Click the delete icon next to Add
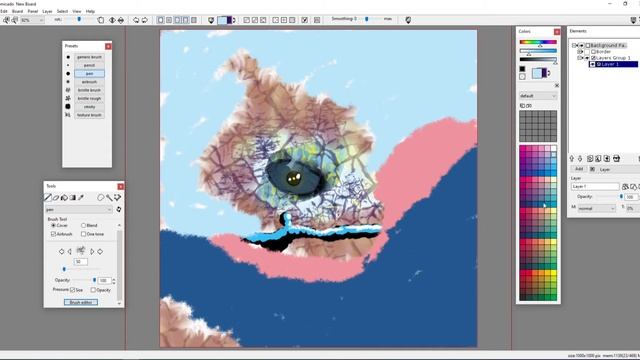 (592, 169)
